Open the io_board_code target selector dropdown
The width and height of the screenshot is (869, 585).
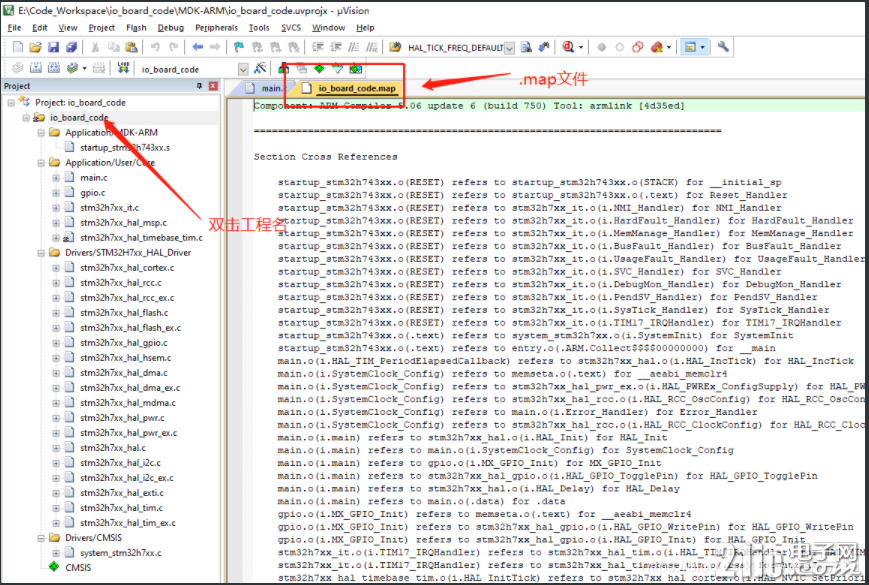[243, 69]
